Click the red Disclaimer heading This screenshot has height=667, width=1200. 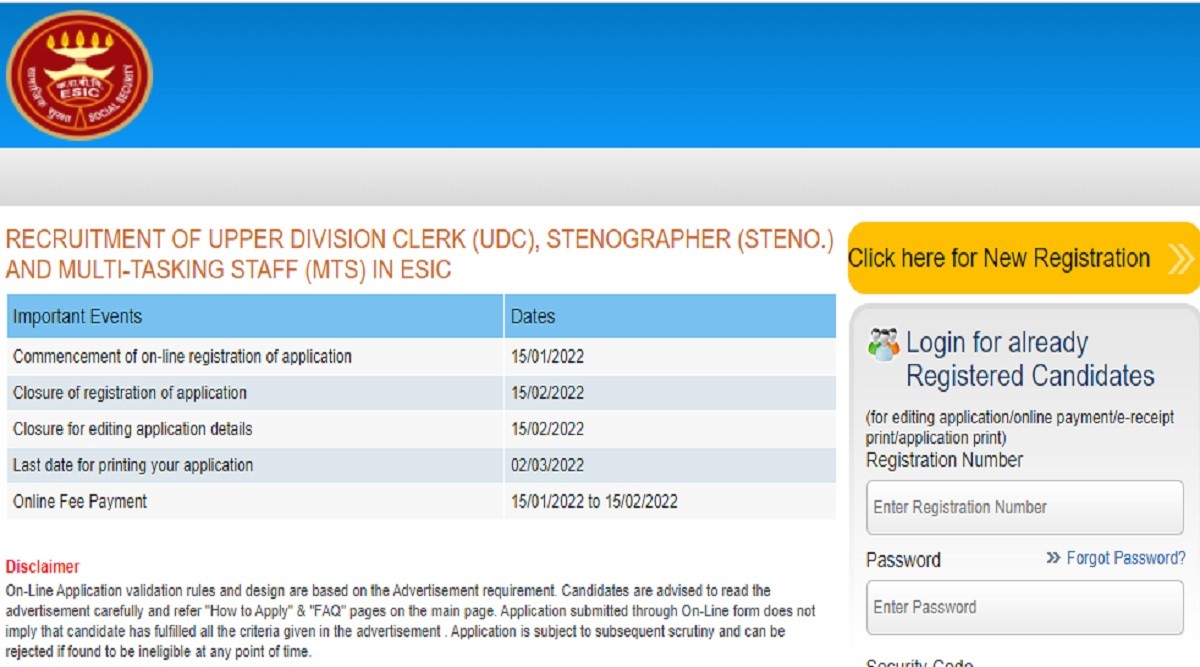tap(42, 567)
